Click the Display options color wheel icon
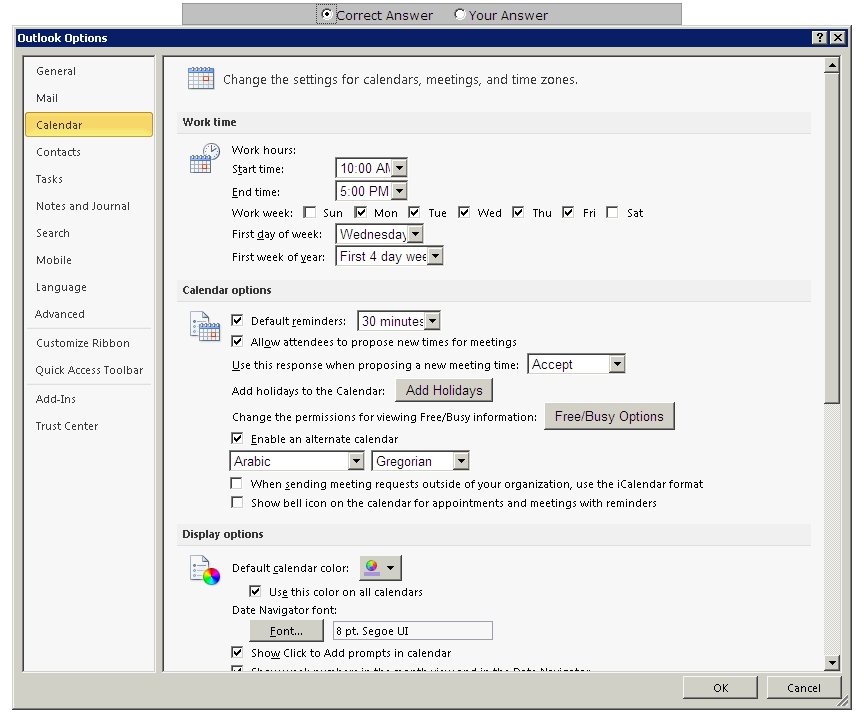Screen dimensions: 864x717 204,570
